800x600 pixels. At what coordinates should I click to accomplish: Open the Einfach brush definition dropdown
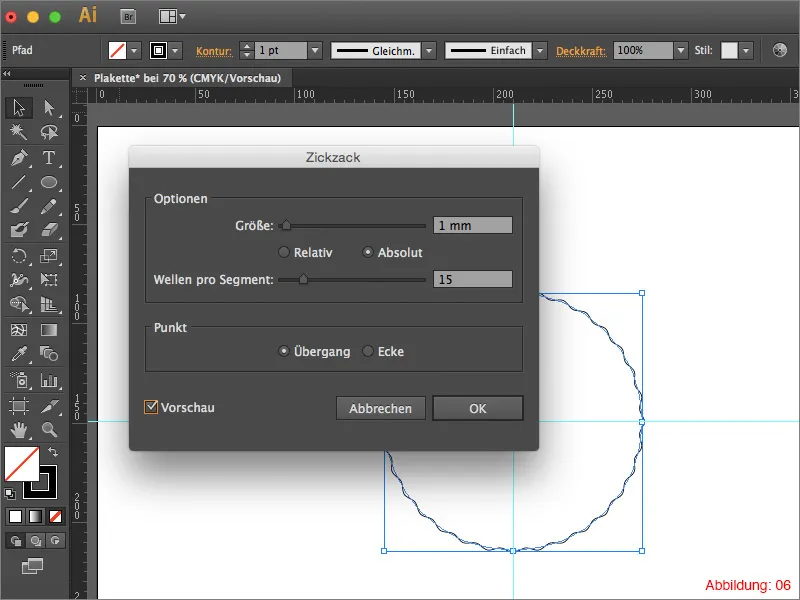point(540,51)
